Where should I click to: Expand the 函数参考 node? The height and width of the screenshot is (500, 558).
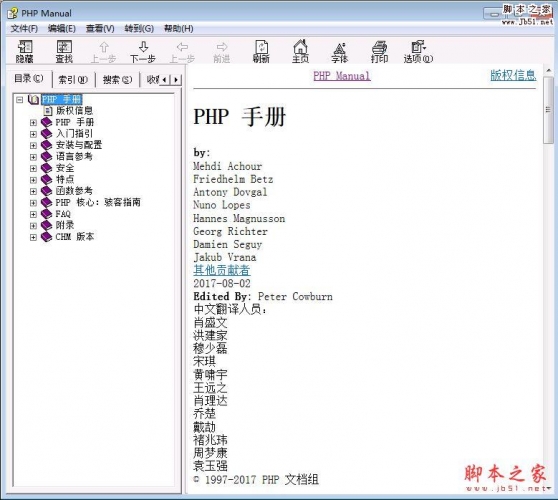click(33, 191)
